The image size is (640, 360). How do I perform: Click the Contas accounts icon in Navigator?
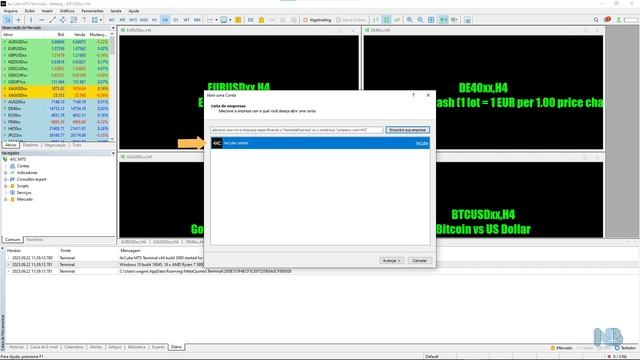[13, 166]
